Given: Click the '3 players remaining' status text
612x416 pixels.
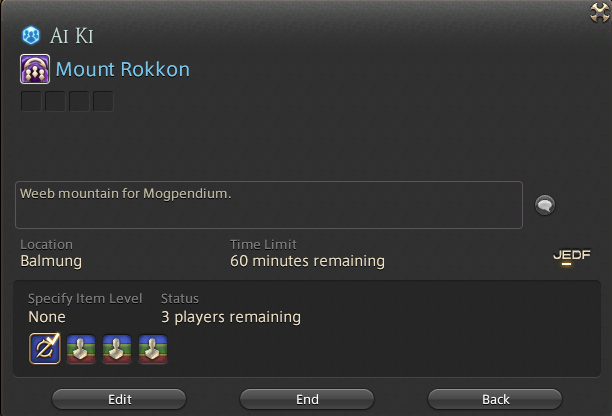Looking at the screenshot, I should click(231, 317).
